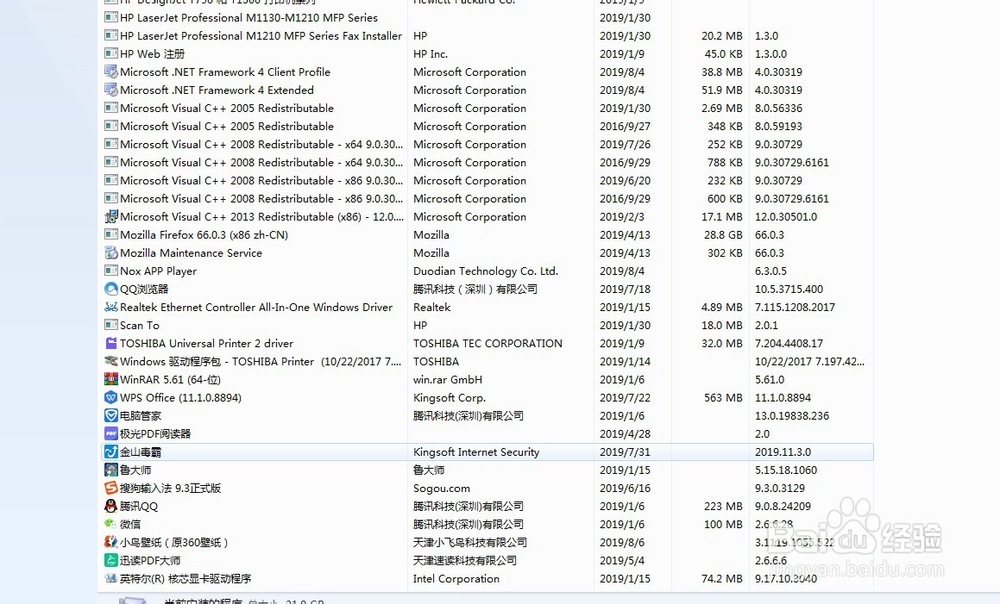Click publisher 'TOSHIBA TEC CORPORATION'
This screenshot has height=604, width=1000.
(x=488, y=343)
